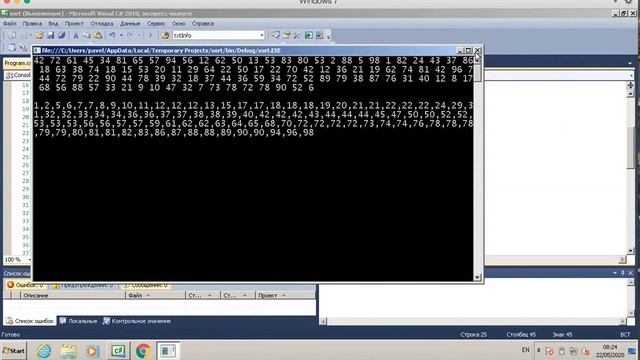The image size is (640, 360).
Task: Open Windows Media Player from taskbar
Action: pyautogui.click(x=93, y=351)
